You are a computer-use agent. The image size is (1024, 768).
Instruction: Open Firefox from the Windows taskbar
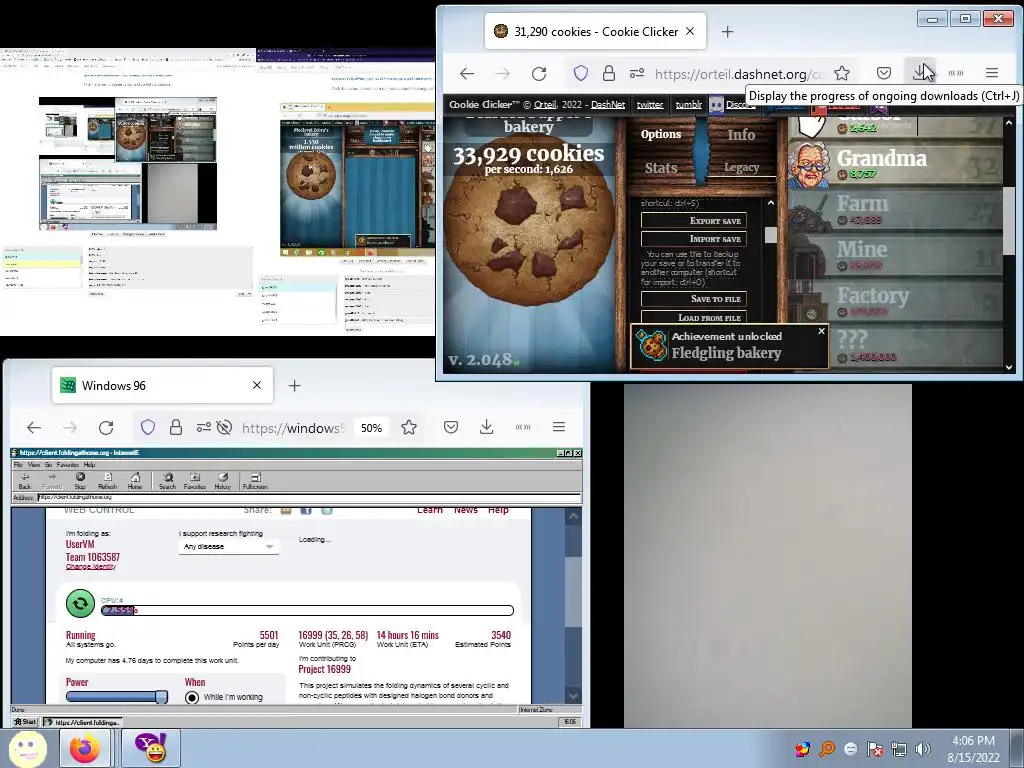[86, 748]
